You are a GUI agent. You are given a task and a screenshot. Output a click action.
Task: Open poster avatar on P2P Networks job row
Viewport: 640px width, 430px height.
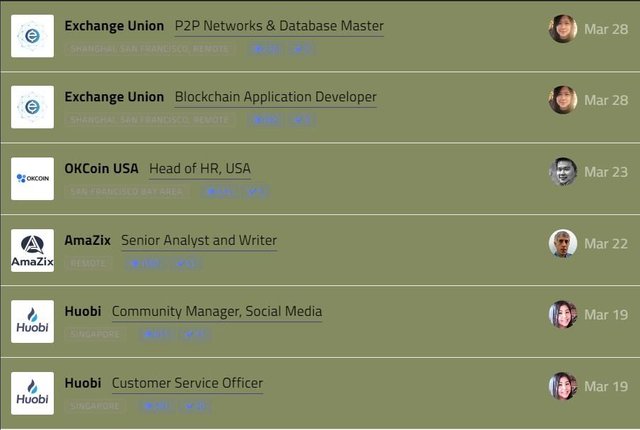[x=563, y=29]
